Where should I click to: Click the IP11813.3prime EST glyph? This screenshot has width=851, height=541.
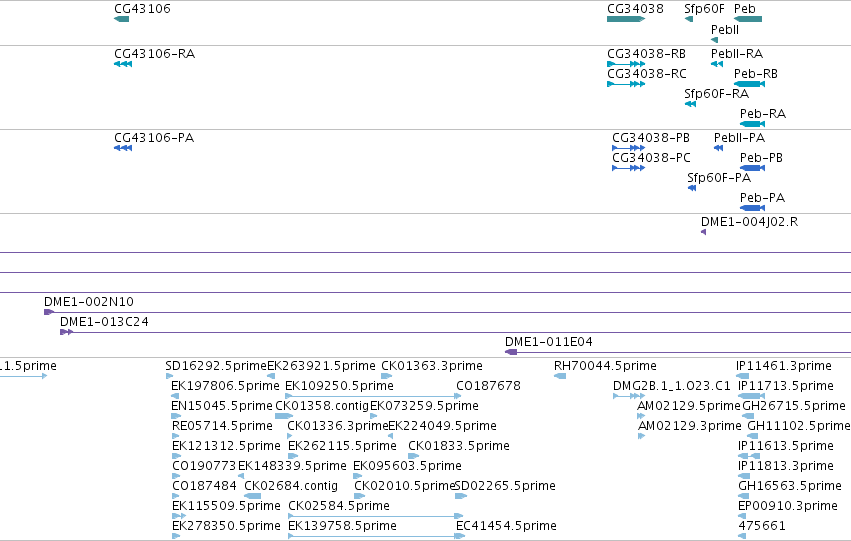pos(744,476)
